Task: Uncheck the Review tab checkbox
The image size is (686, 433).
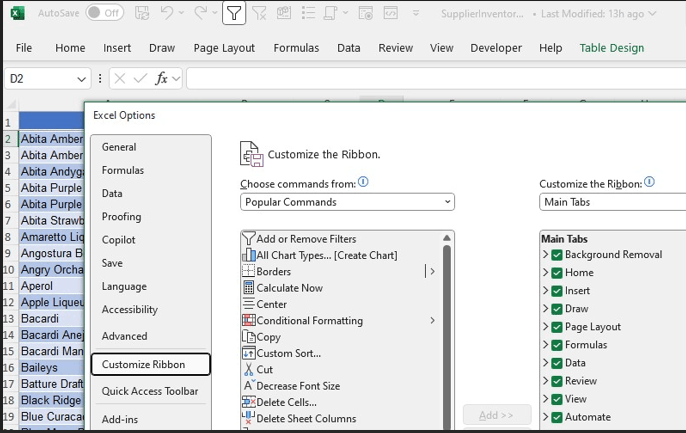Action: click(x=556, y=381)
